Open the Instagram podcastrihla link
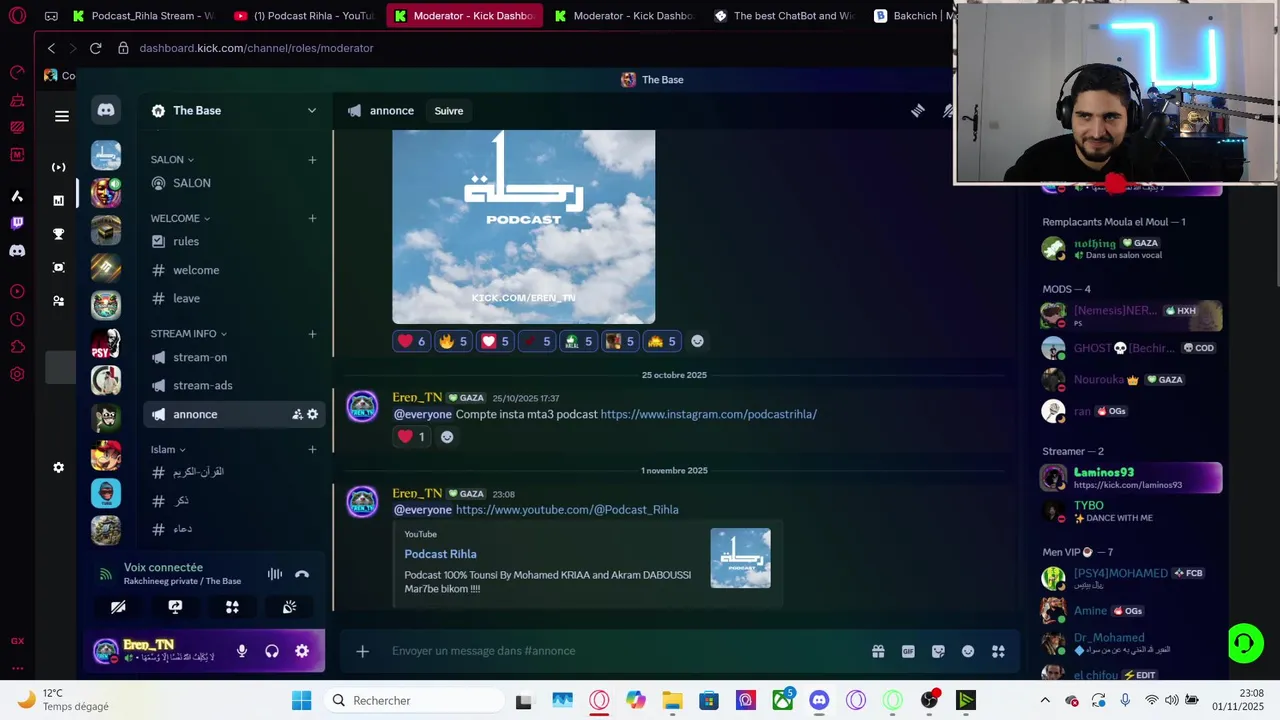The height and width of the screenshot is (720, 1280). click(708, 414)
